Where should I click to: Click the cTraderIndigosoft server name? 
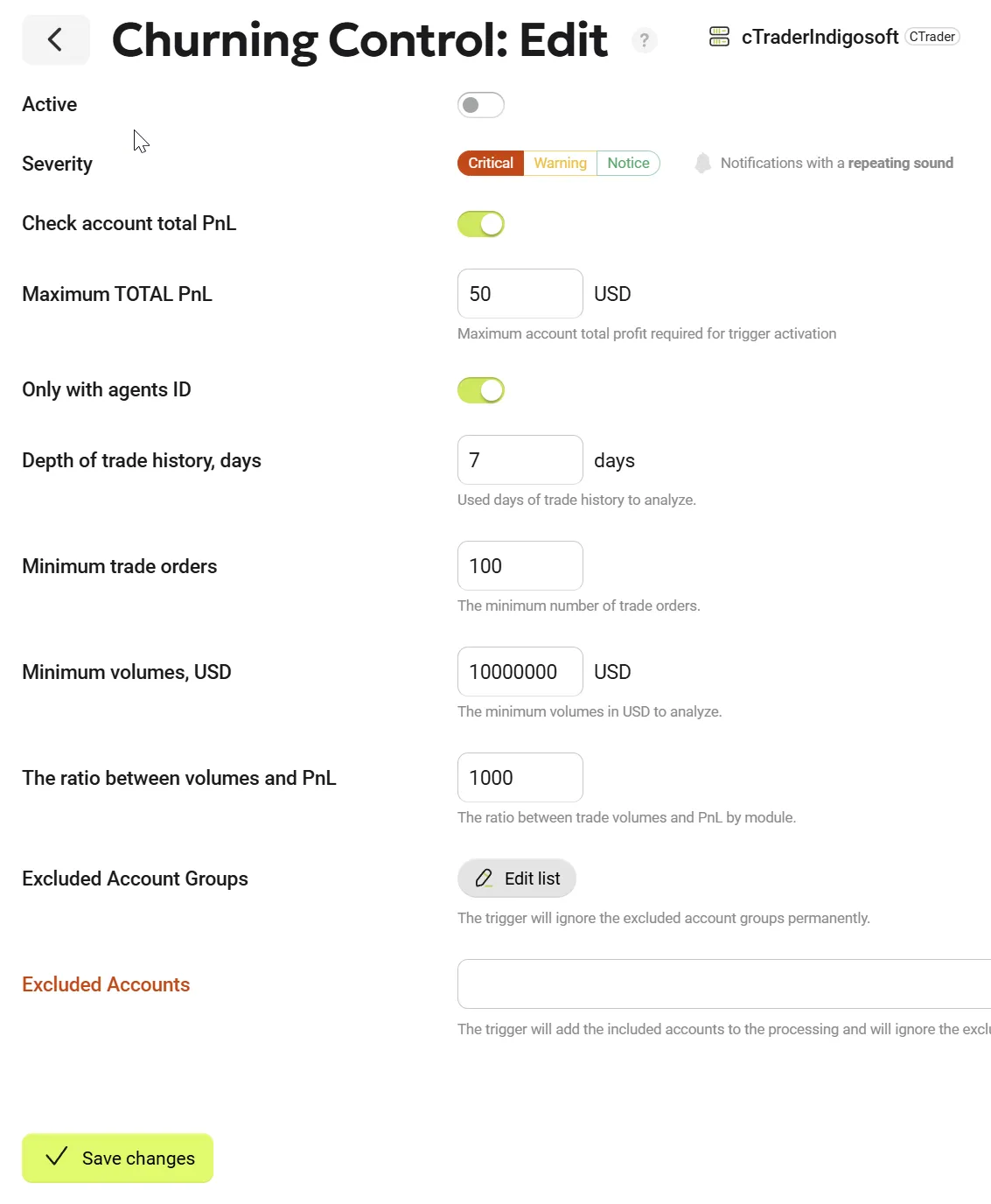coord(820,37)
